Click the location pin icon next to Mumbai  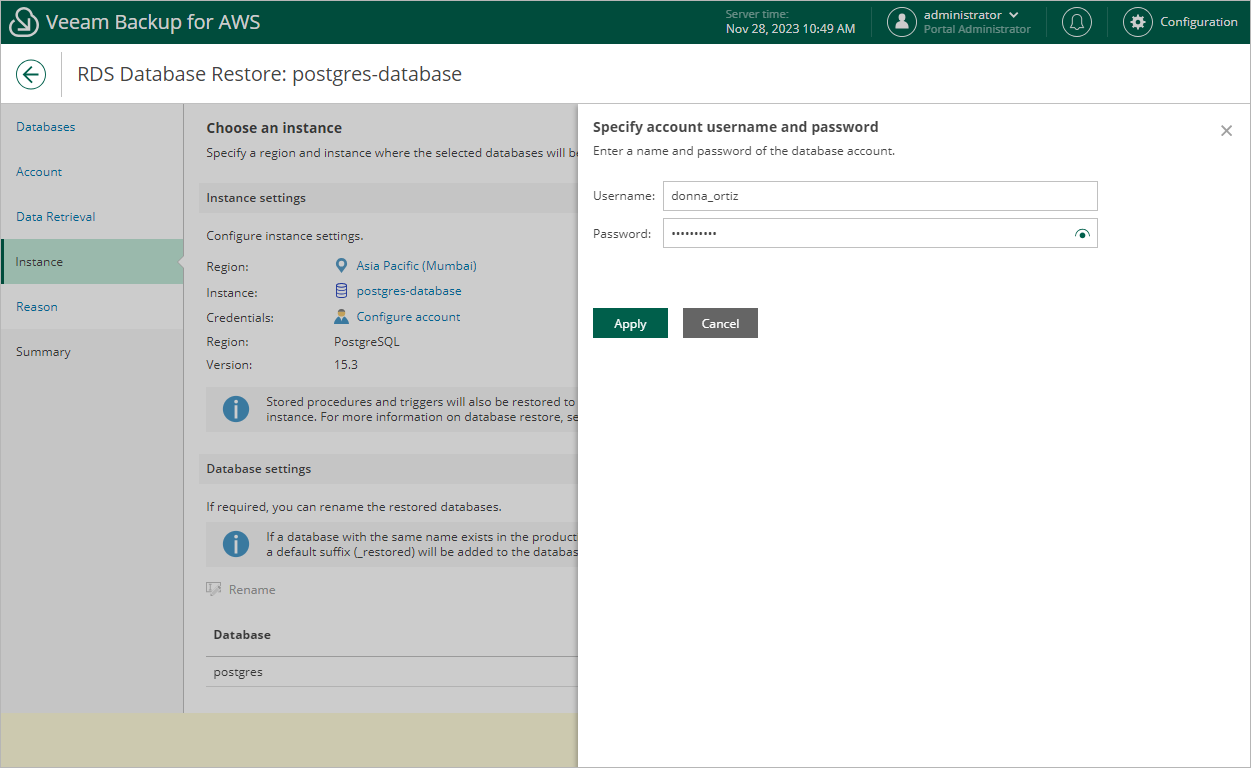pos(342,266)
